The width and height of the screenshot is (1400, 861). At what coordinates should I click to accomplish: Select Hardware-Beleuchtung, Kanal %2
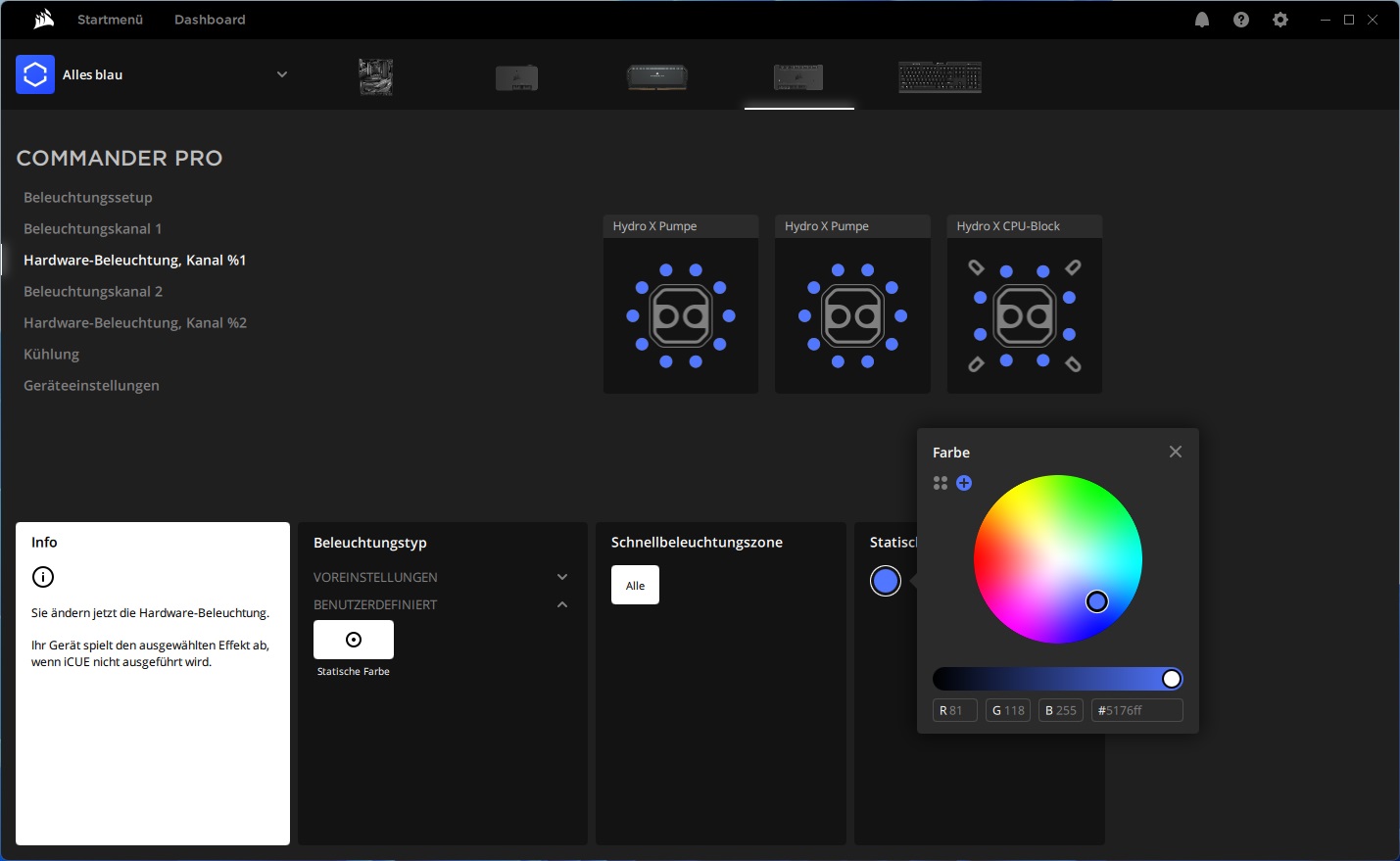[x=135, y=322]
